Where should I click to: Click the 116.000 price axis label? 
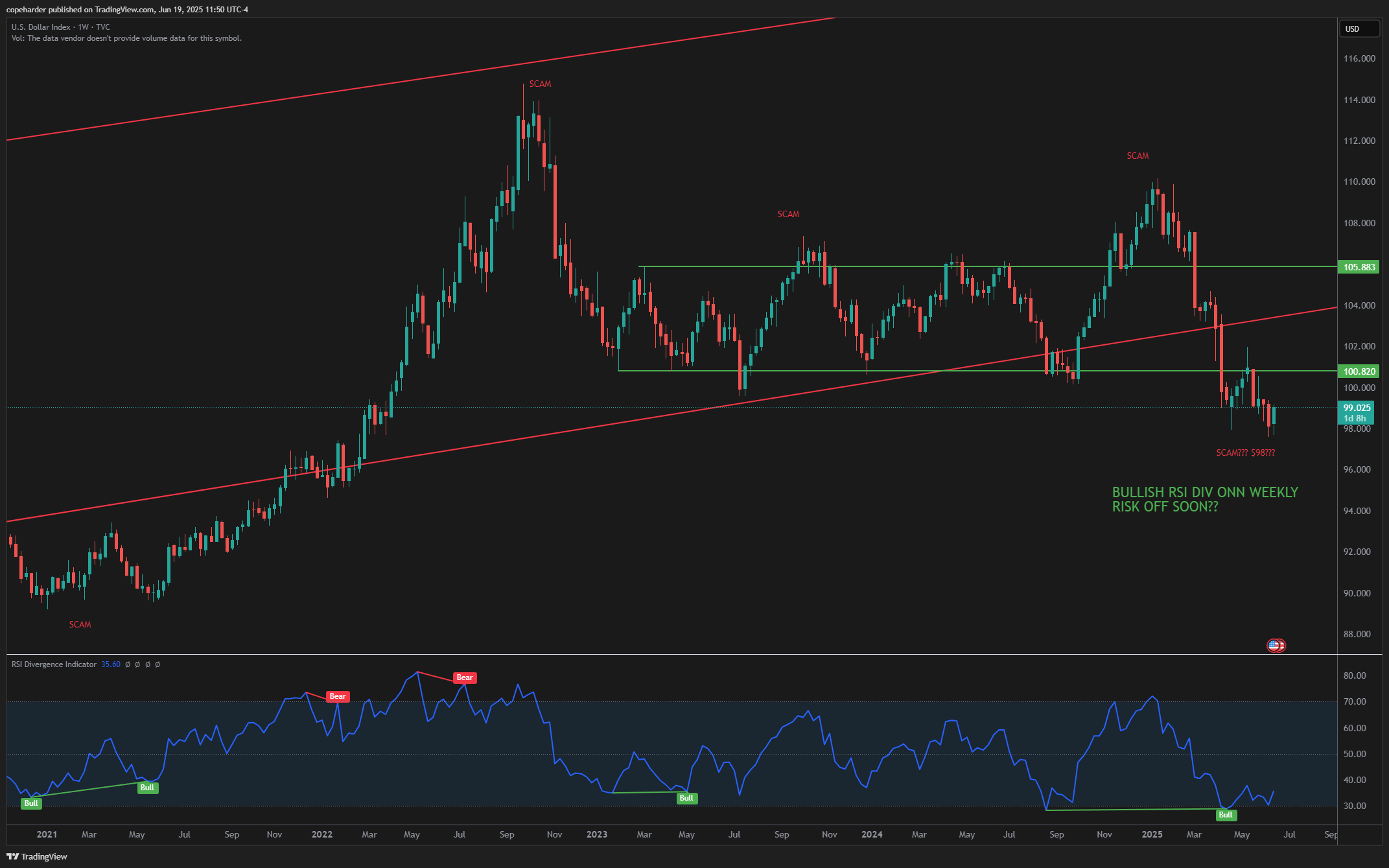pos(1359,58)
